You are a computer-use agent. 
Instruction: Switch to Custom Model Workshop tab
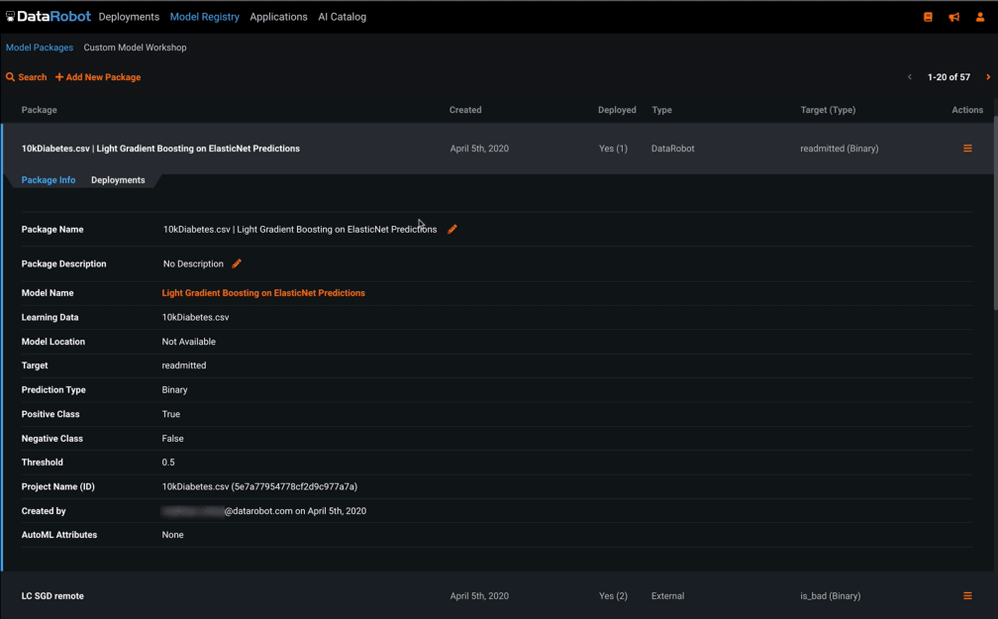tap(135, 47)
